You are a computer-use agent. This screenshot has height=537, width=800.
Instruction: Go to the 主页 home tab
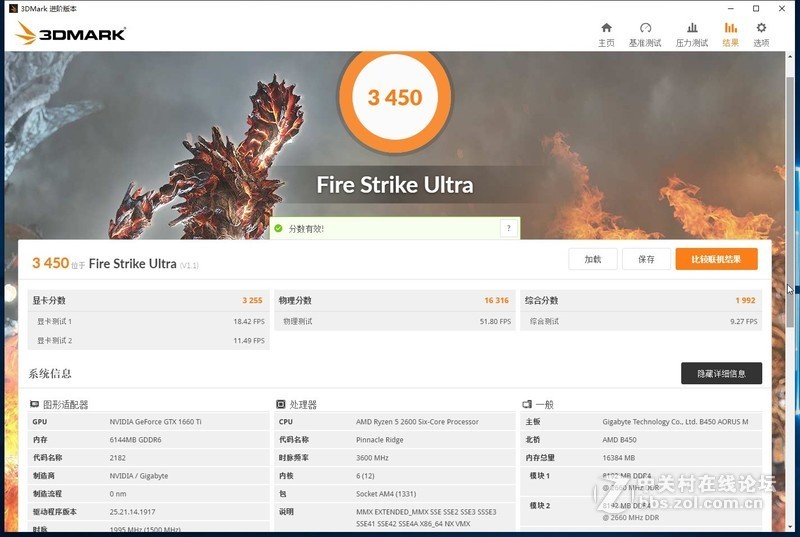606,35
